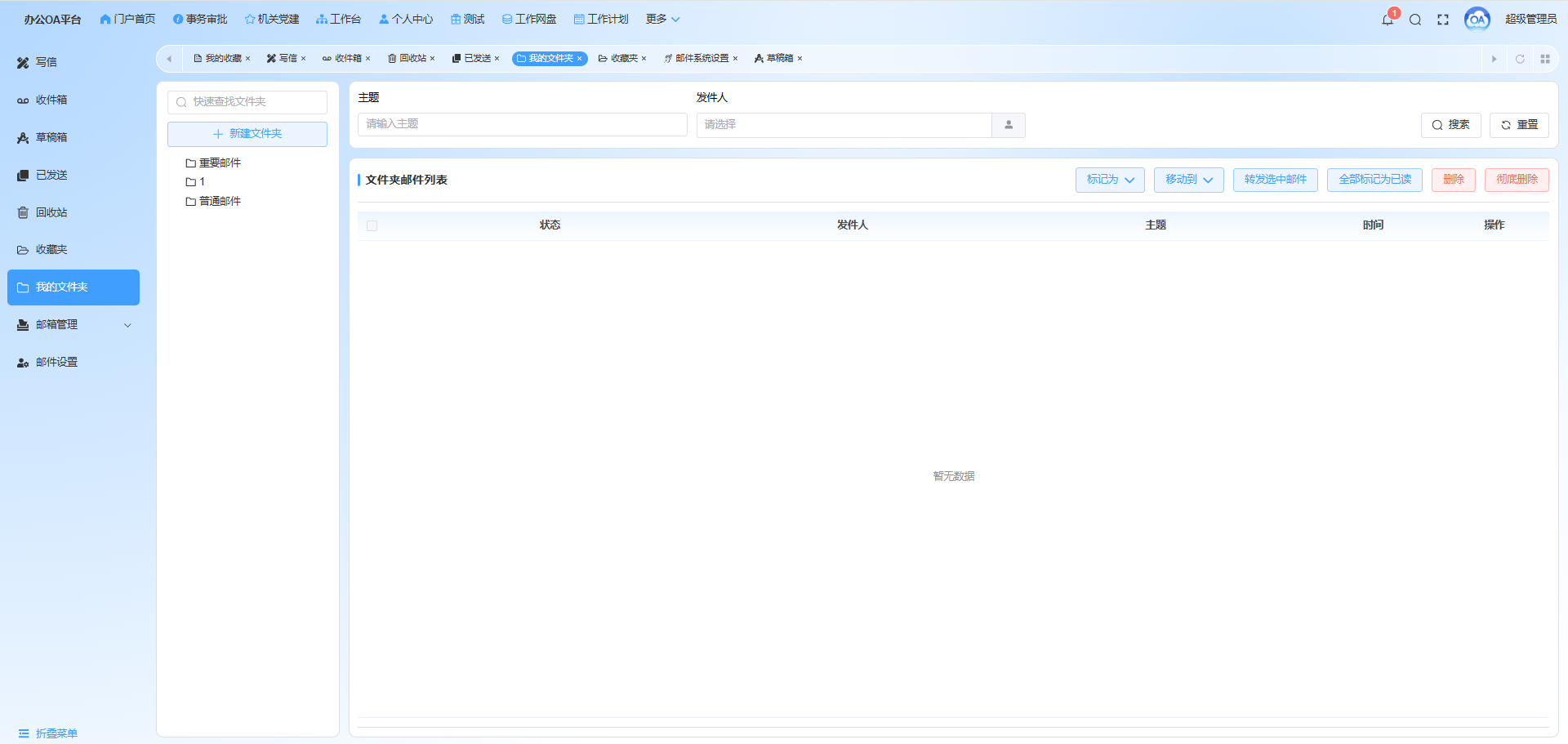The width and height of the screenshot is (1568, 744).
Task: Focus the 请输入主题 input field
Action: 523,124
